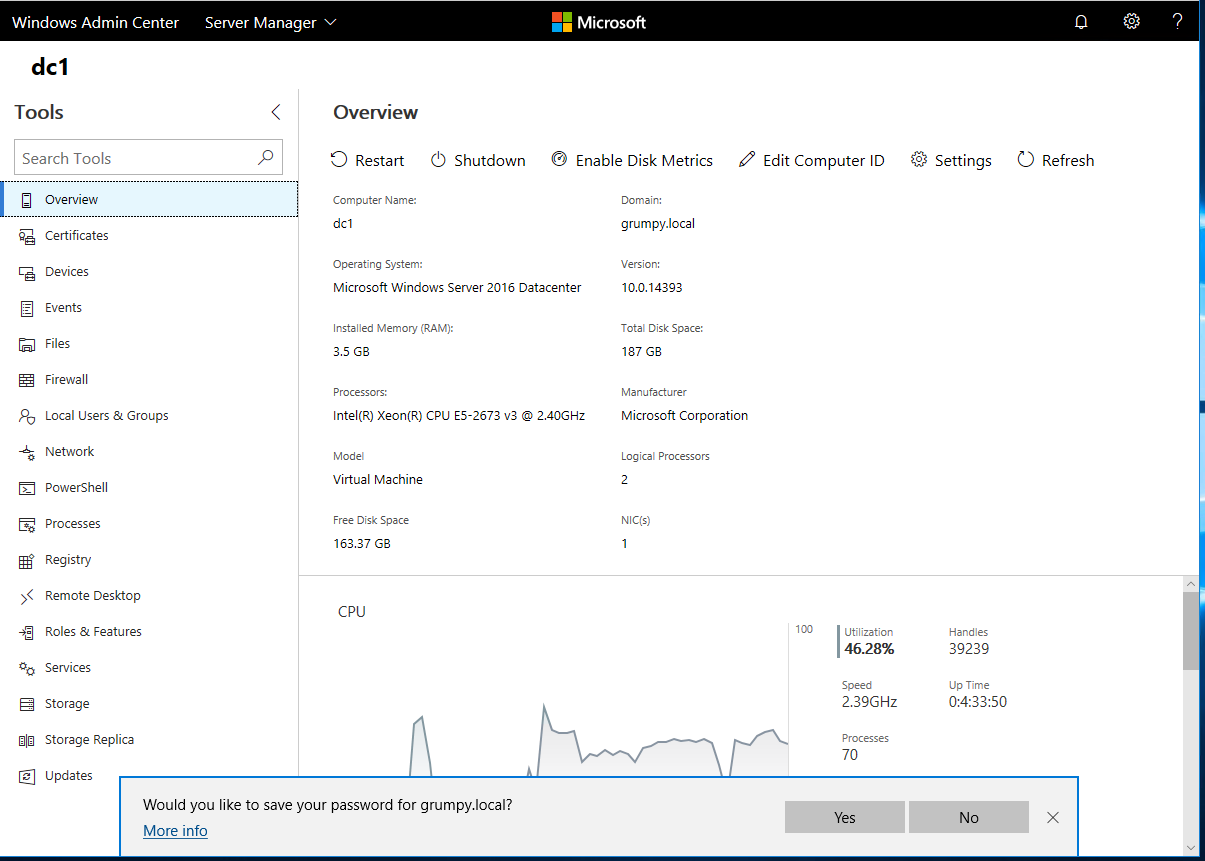
Task: Choose Yes to save the password
Action: (x=845, y=817)
